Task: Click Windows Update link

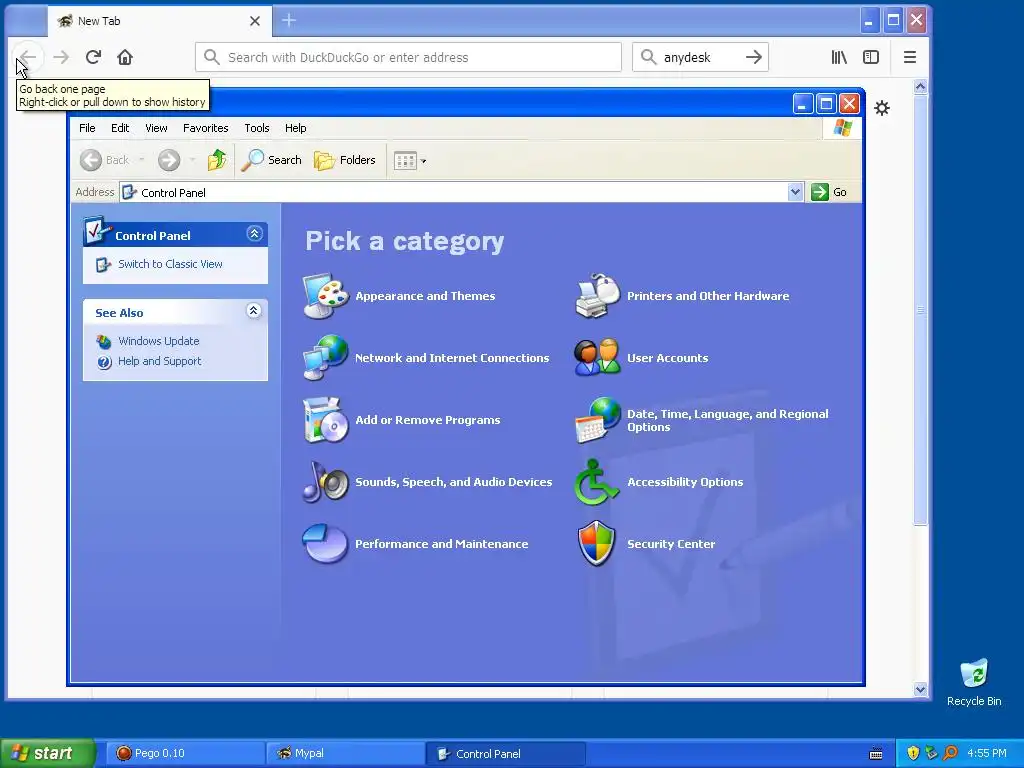Action: point(158,341)
